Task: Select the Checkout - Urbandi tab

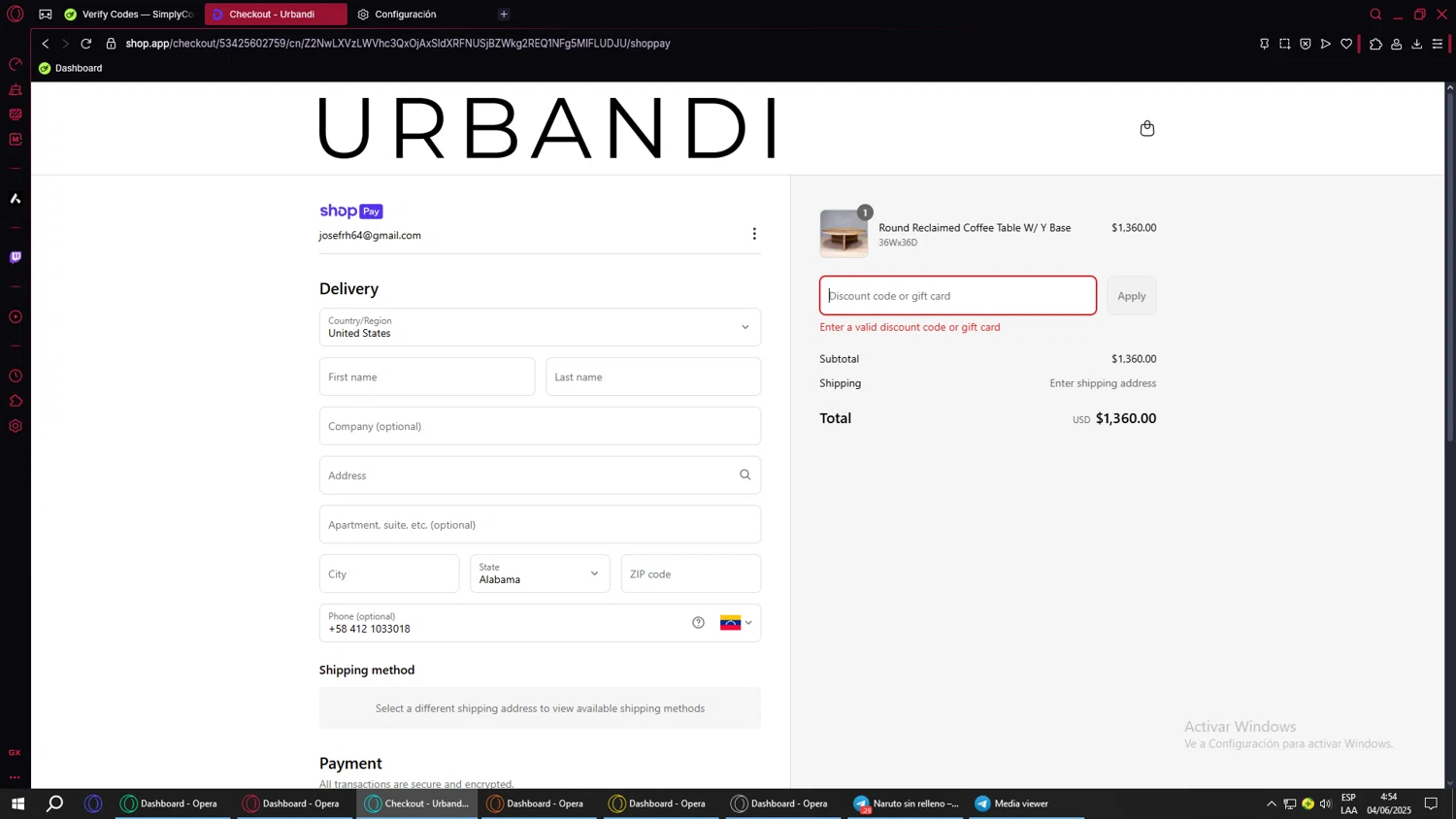Action: click(x=276, y=15)
